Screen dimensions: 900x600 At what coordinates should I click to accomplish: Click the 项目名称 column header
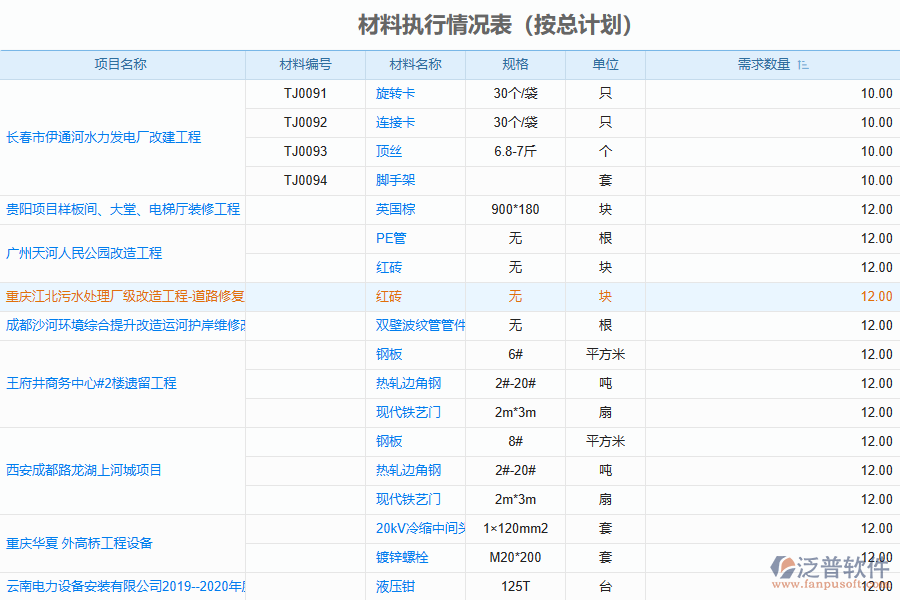pyautogui.click(x=122, y=63)
